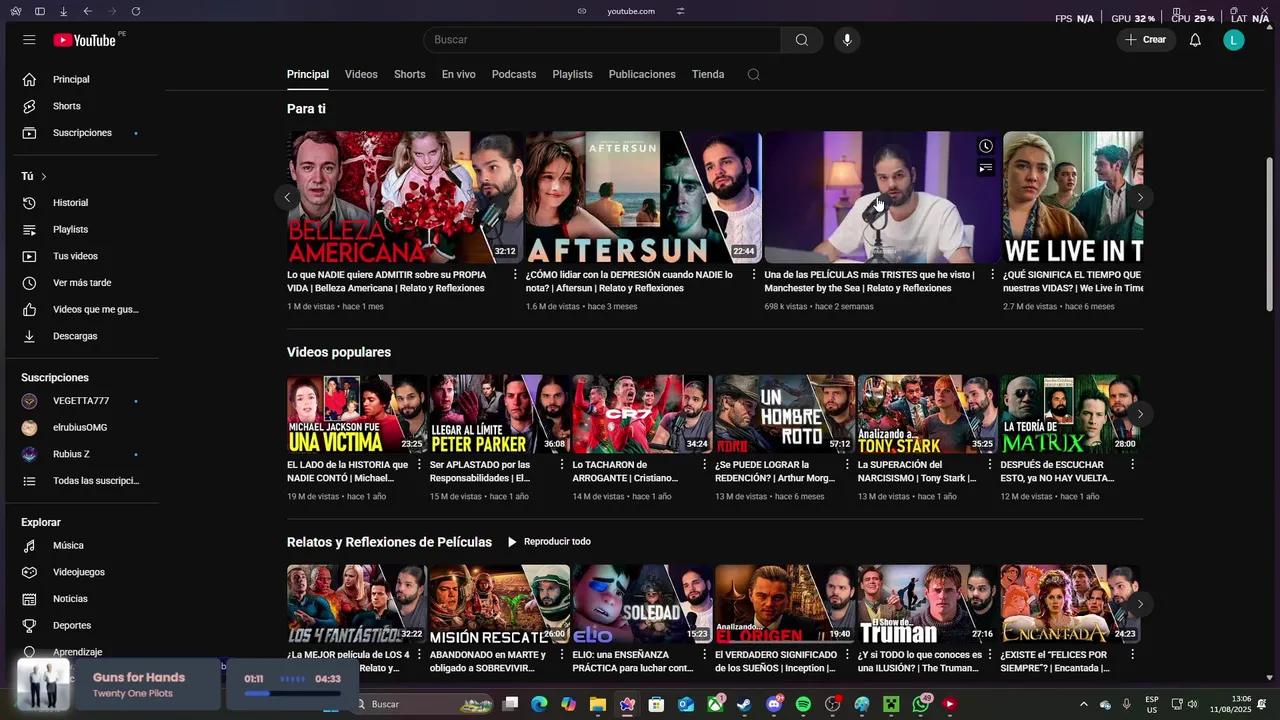Click the YouTube logo
1280x720 pixels.
[x=85, y=40]
